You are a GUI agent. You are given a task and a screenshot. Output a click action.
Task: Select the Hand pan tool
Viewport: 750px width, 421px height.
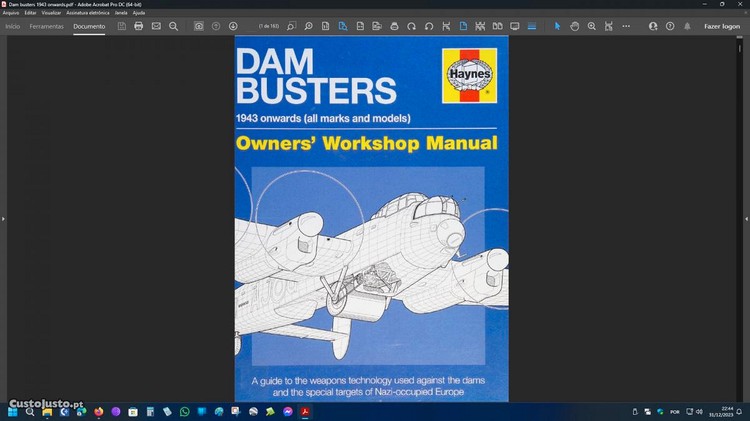coord(575,26)
